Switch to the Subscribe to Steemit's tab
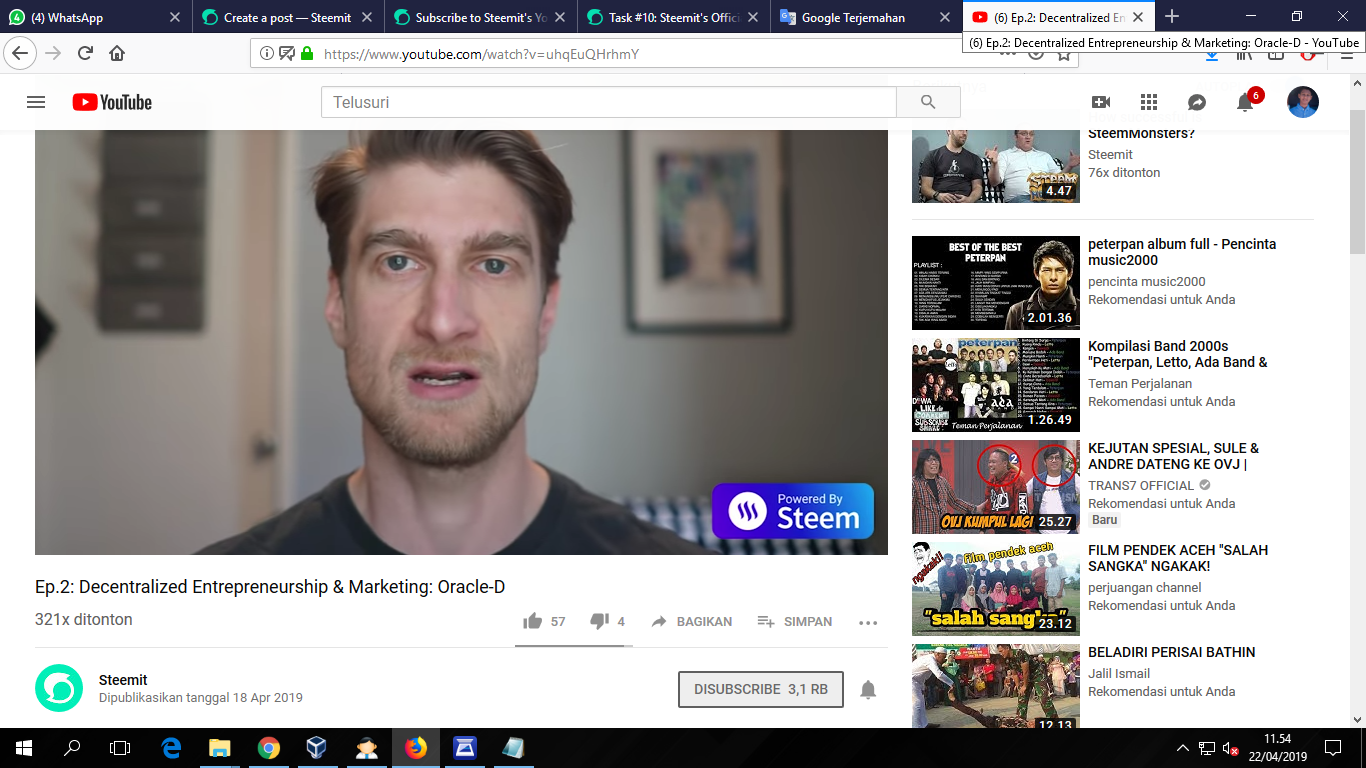This screenshot has height=768, width=1366. coord(482,17)
